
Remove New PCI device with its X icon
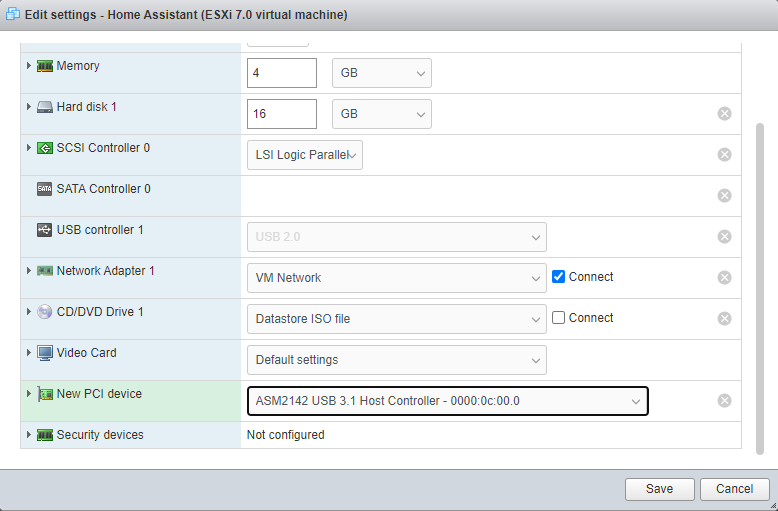click(x=724, y=400)
